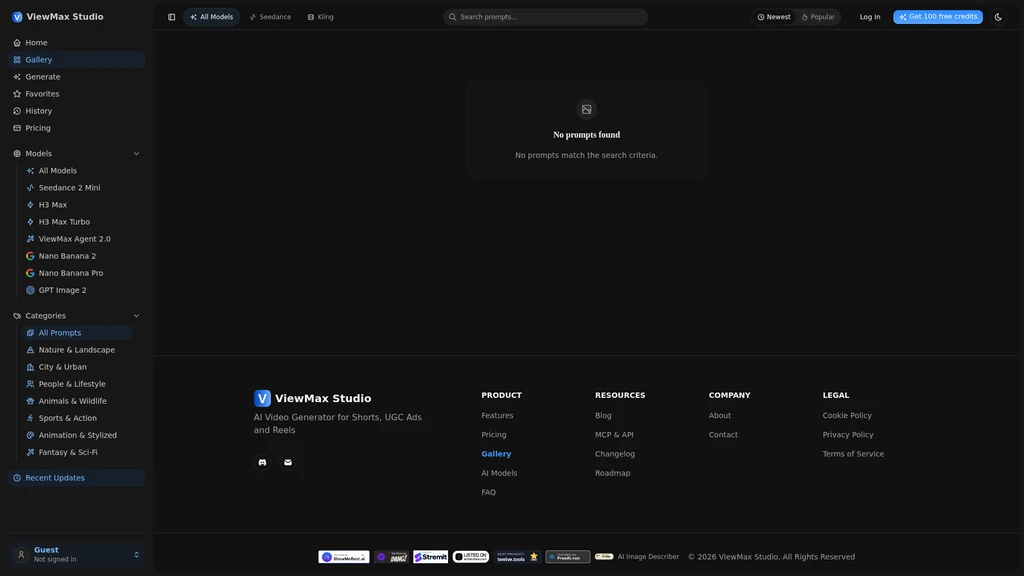Select Seedance 2 Mini model
This screenshot has height=576, width=1024.
click(77, 187)
